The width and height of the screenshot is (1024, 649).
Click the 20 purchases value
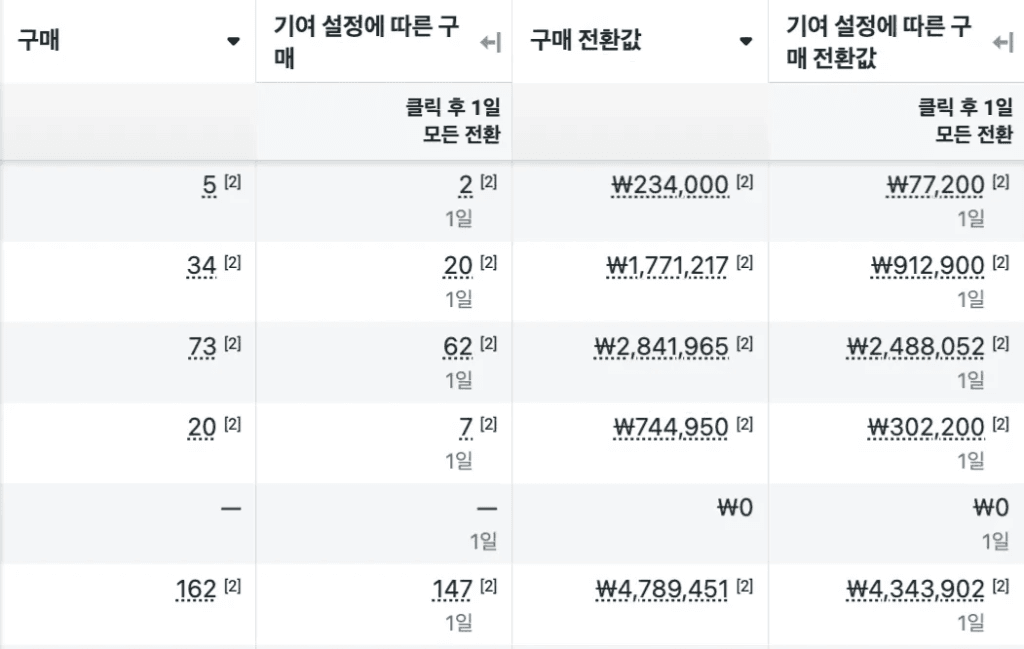coord(201,428)
